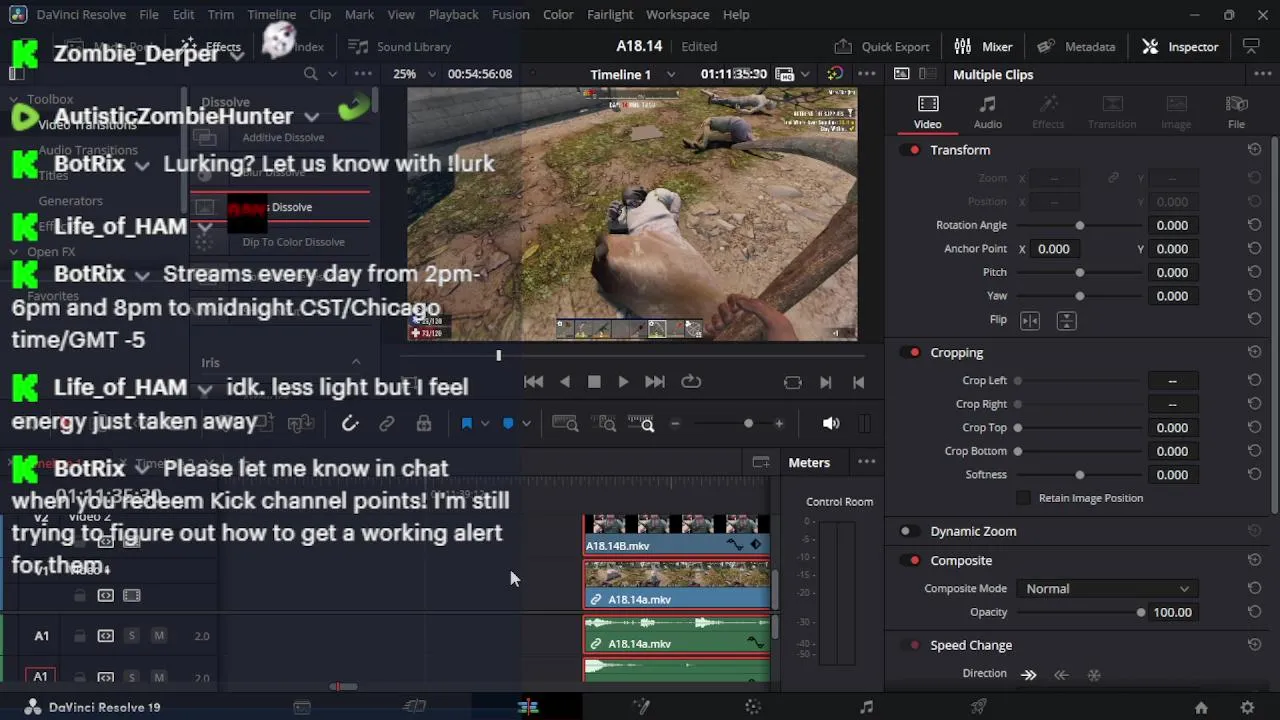Image resolution: width=1280 pixels, height=720 pixels.
Task: Mute the first A1 audio track (M)
Action: [158, 636]
